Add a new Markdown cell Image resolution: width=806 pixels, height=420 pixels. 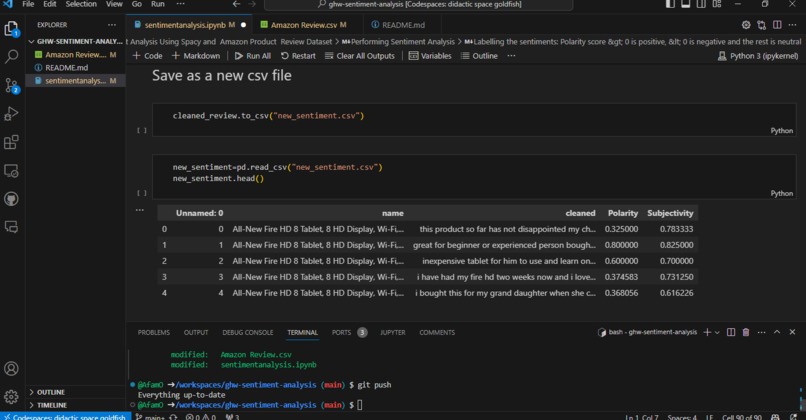click(x=196, y=56)
